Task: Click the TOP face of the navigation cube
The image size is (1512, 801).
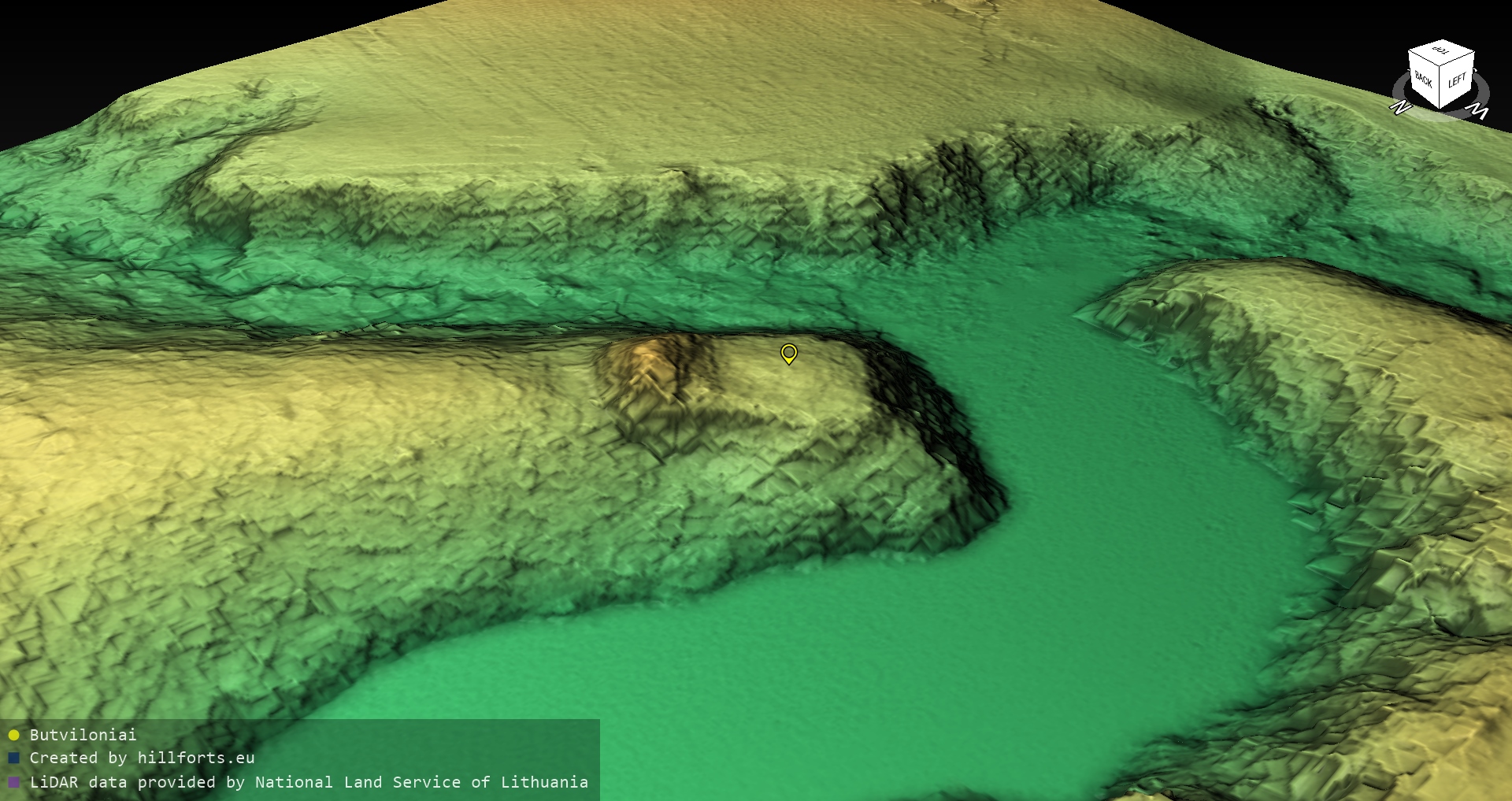Action: [x=1441, y=52]
